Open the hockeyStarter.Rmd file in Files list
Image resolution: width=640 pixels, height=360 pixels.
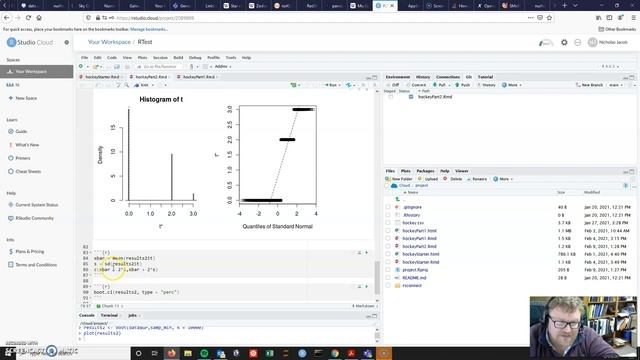point(420,262)
